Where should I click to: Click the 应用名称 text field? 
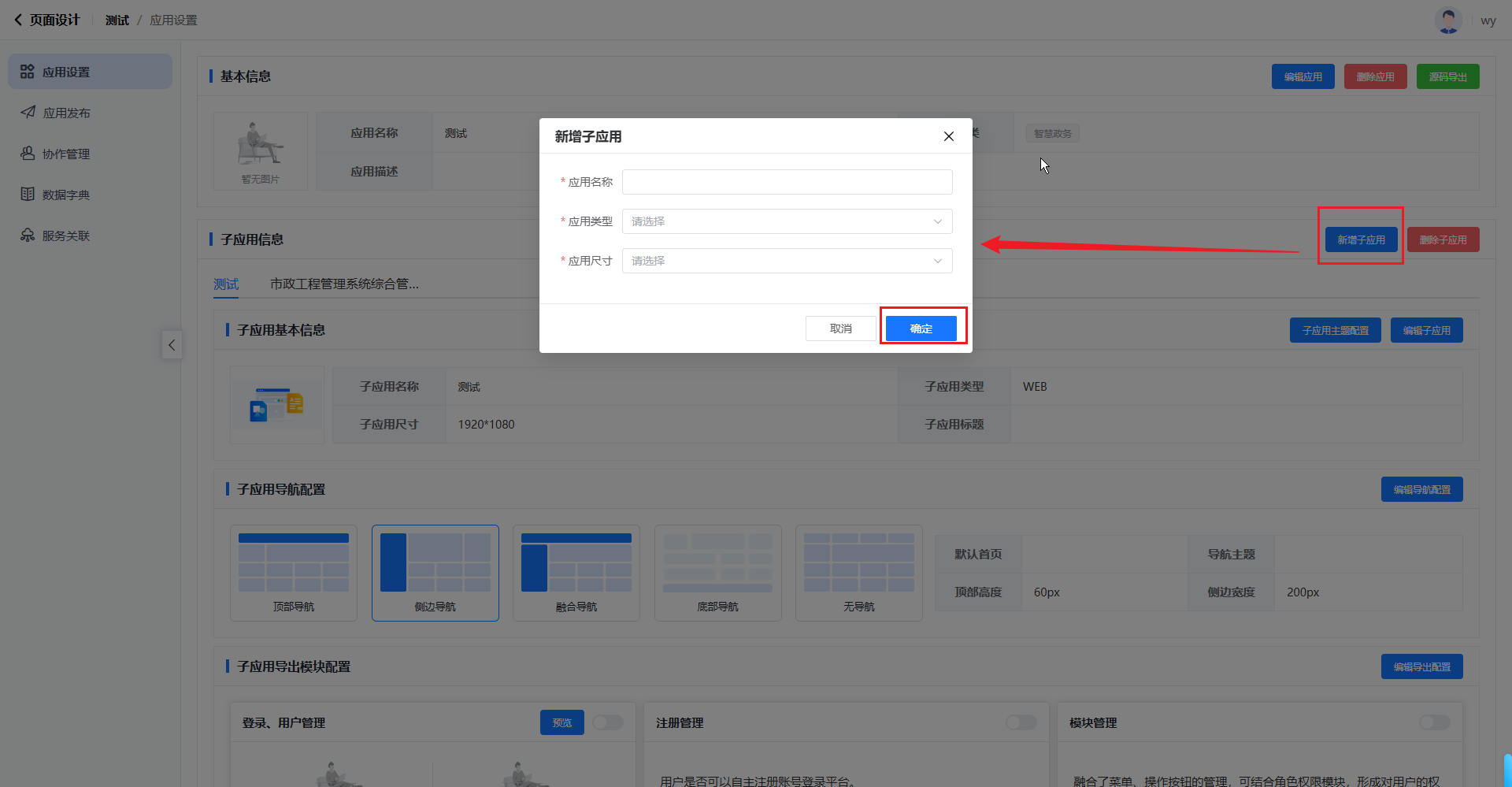[787, 182]
